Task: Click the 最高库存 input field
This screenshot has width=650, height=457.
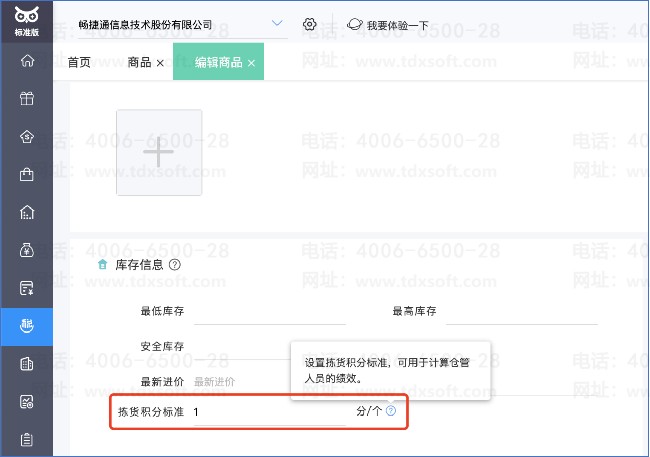Action: [521, 312]
